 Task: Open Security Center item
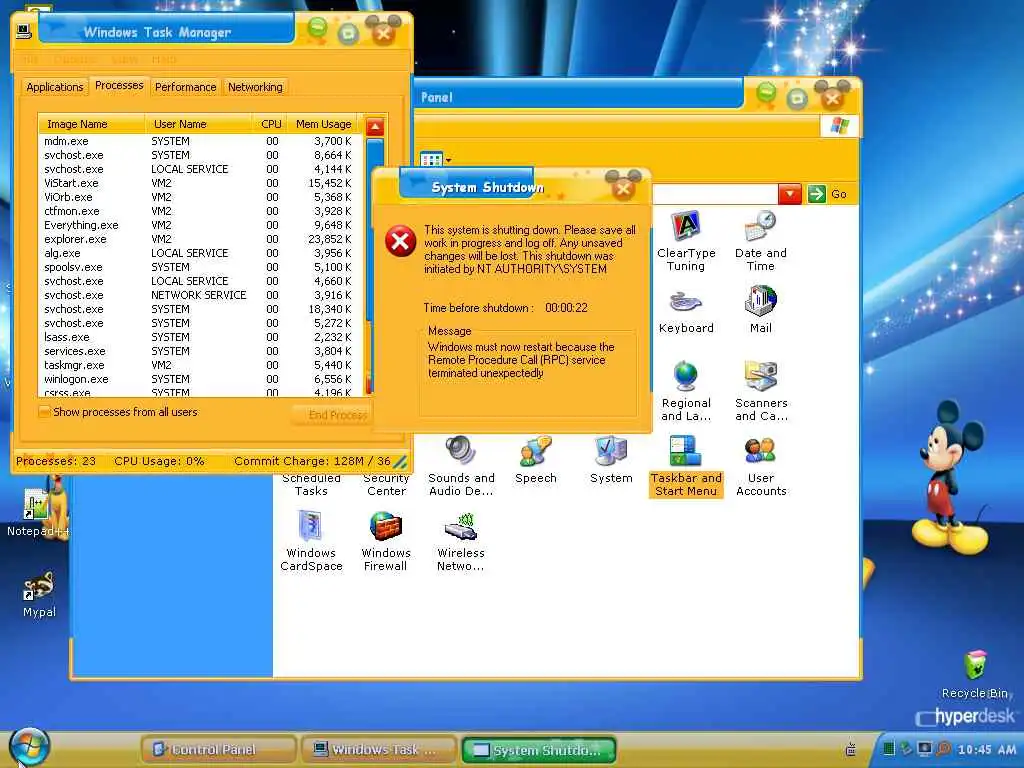click(386, 484)
